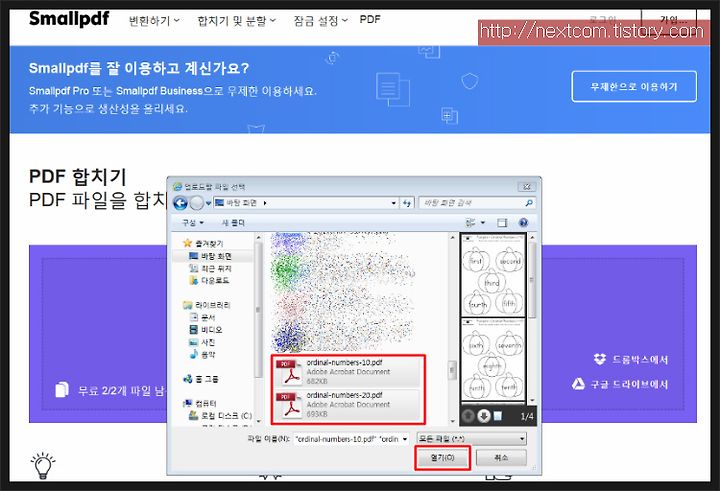Expand the address bar history dropdown

(394, 203)
